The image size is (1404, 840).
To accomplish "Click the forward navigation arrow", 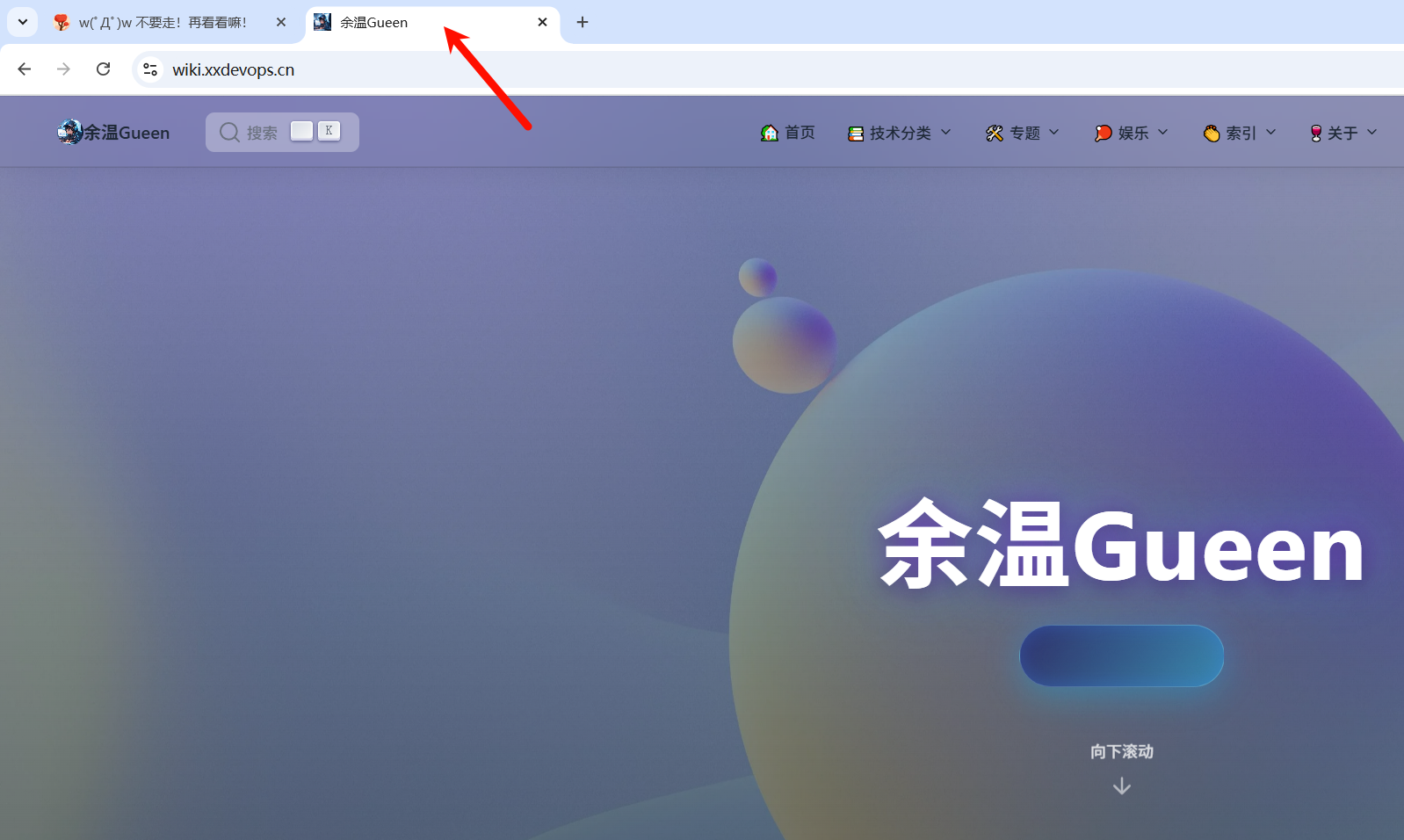I will pyautogui.click(x=63, y=69).
